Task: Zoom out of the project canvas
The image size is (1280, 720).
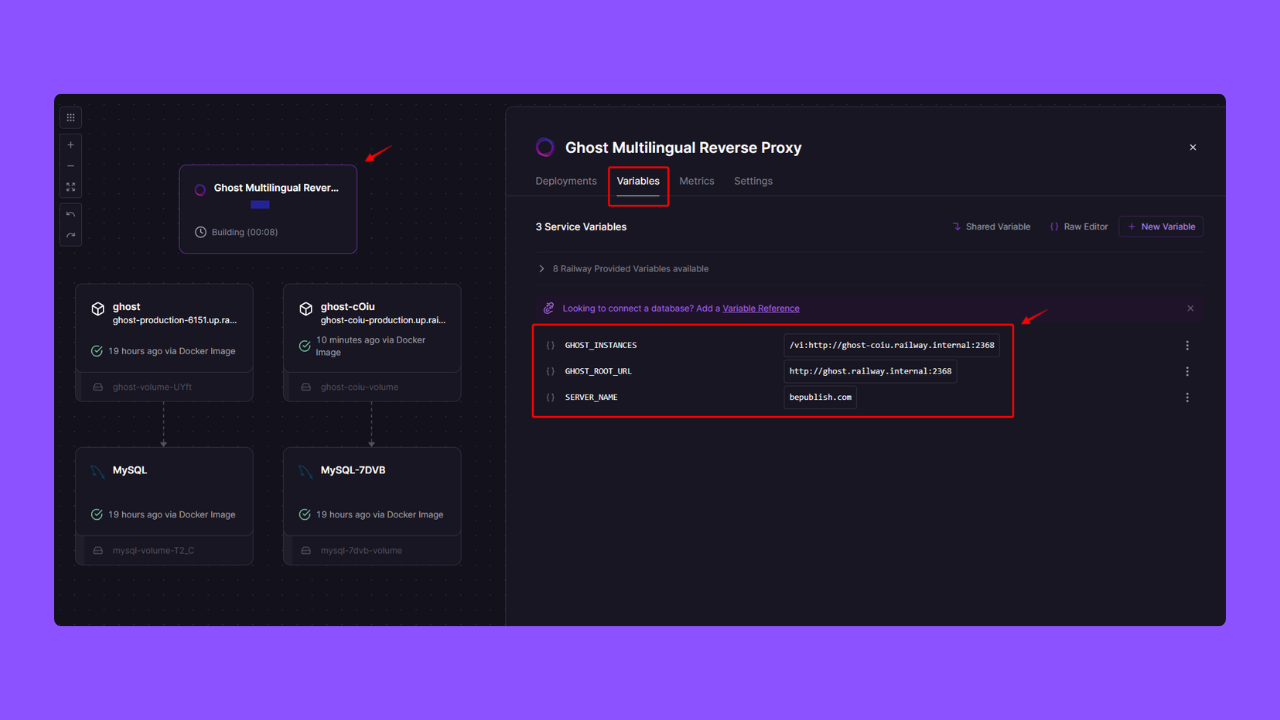Action: point(70,165)
